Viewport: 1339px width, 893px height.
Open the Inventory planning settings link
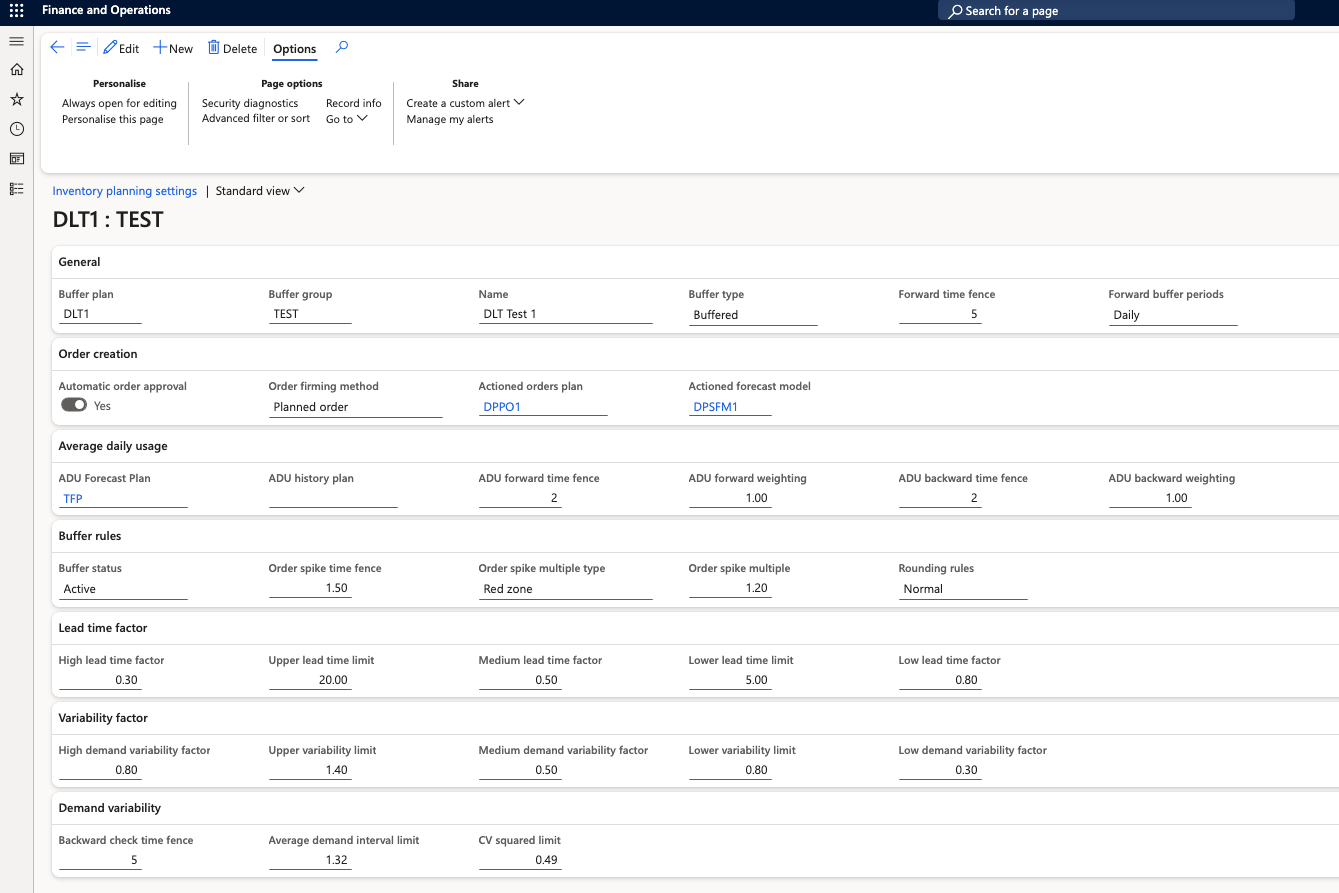click(124, 191)
